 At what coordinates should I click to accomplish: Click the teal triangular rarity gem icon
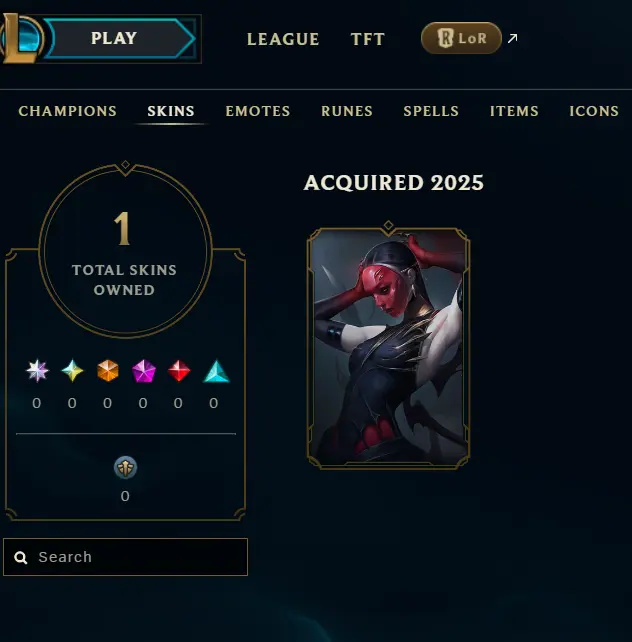tap(216, 371)
